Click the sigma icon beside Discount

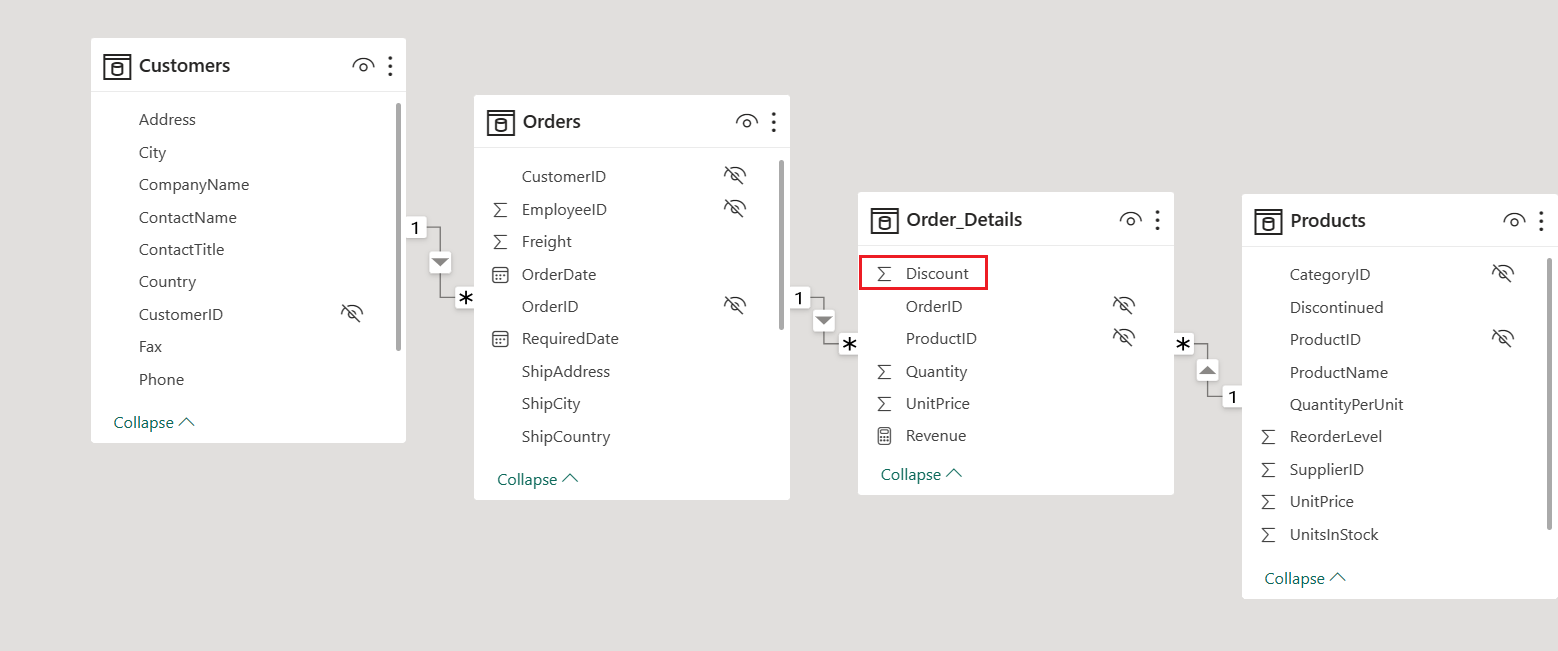click(884, 272)
